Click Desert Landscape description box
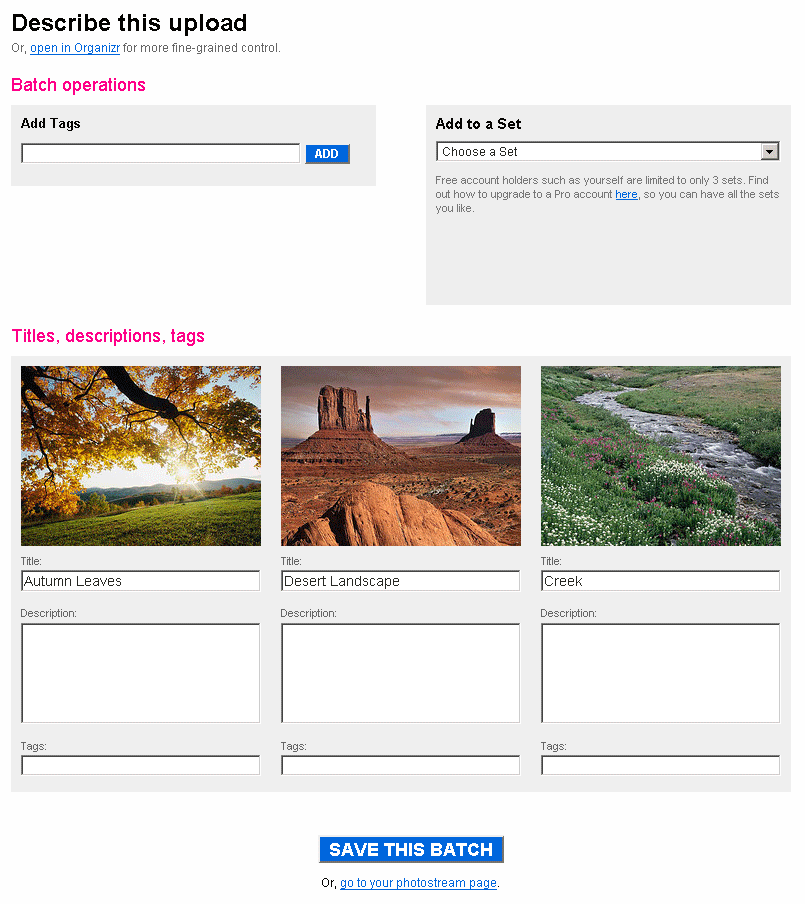 [401, 673]
